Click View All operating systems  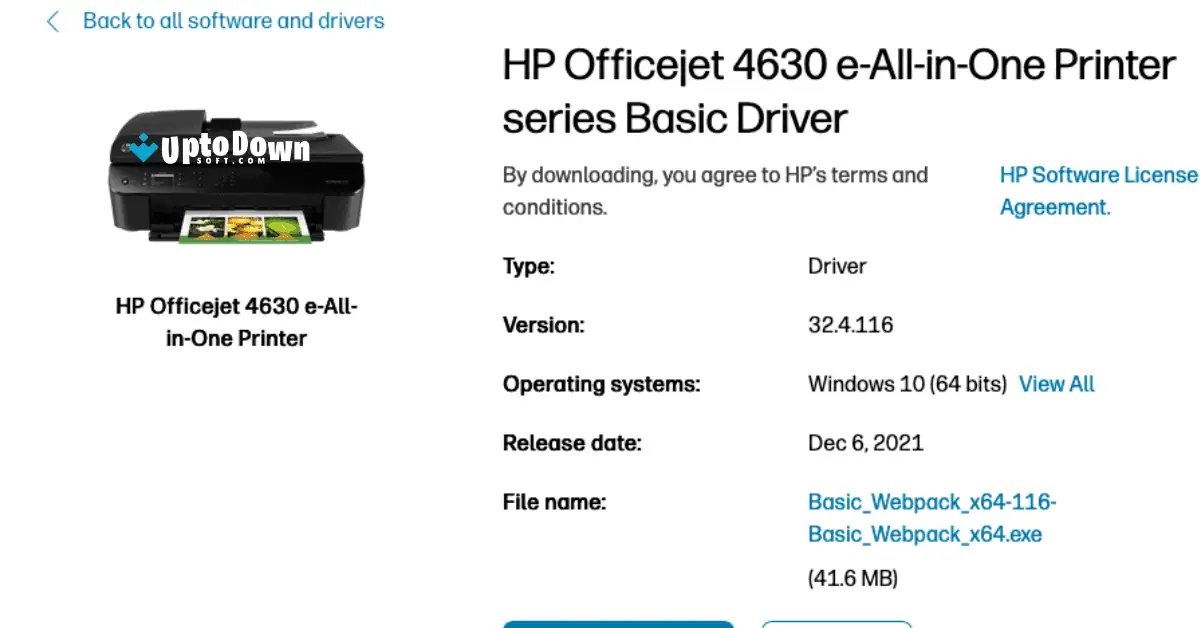[1056, 383]
